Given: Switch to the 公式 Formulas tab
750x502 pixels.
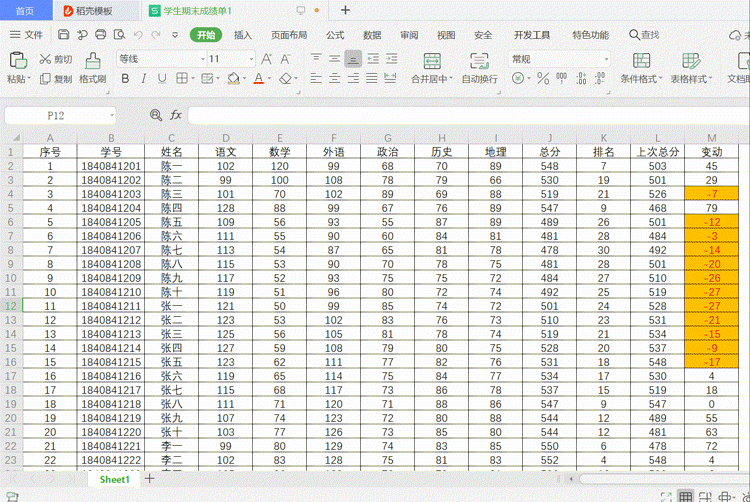Looking at the screenshot, I should [335, 35].
